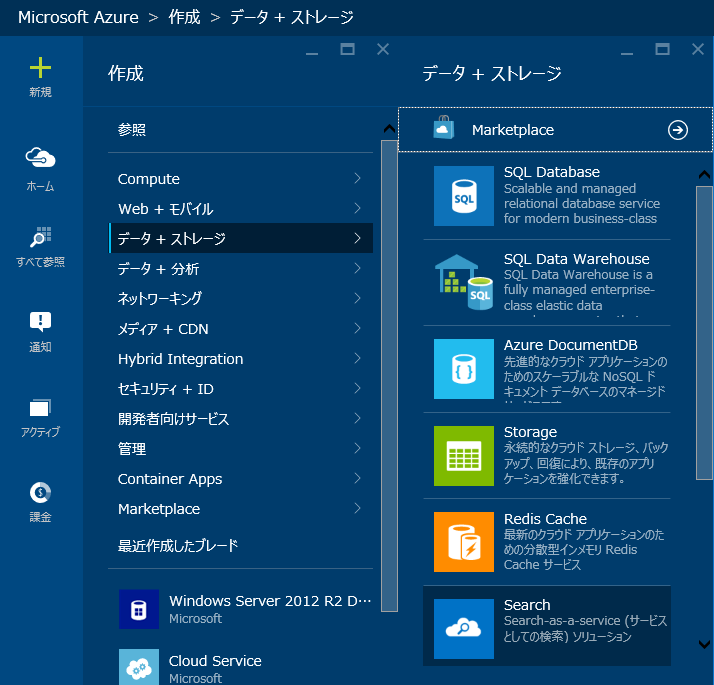
Task: Click the 最近作成したブレード heading
Action: click(178, 545)
